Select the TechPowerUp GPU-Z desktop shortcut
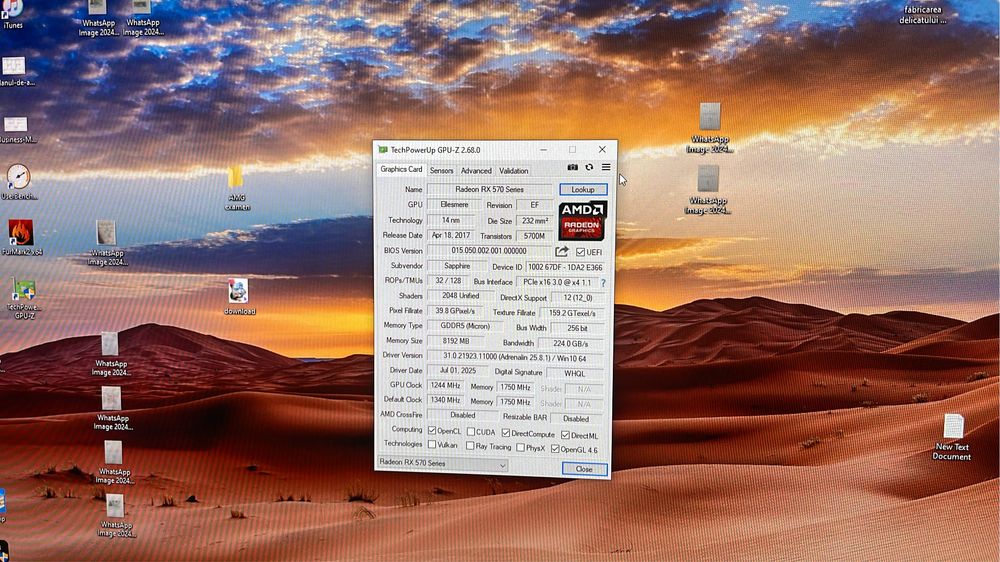Viewport: 1000px width, 562px height. (x=24, y=298)
